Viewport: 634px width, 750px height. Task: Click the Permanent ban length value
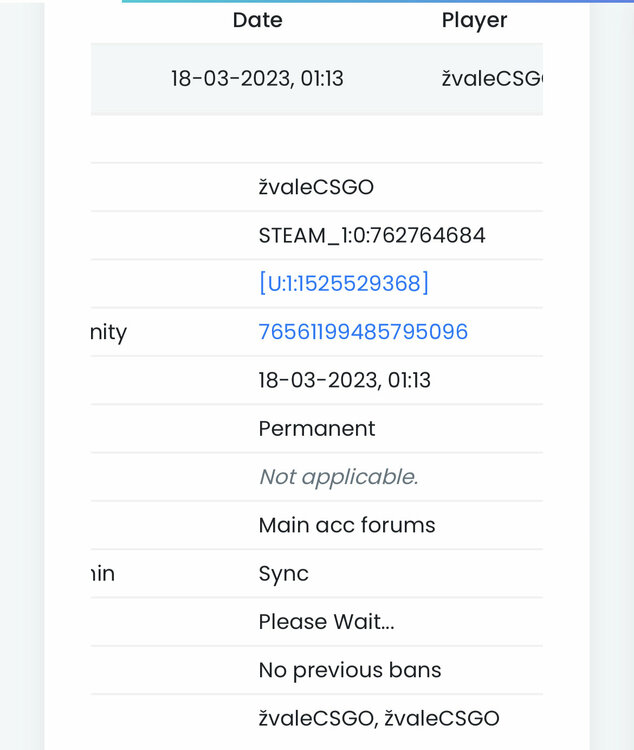pos(316,429)
